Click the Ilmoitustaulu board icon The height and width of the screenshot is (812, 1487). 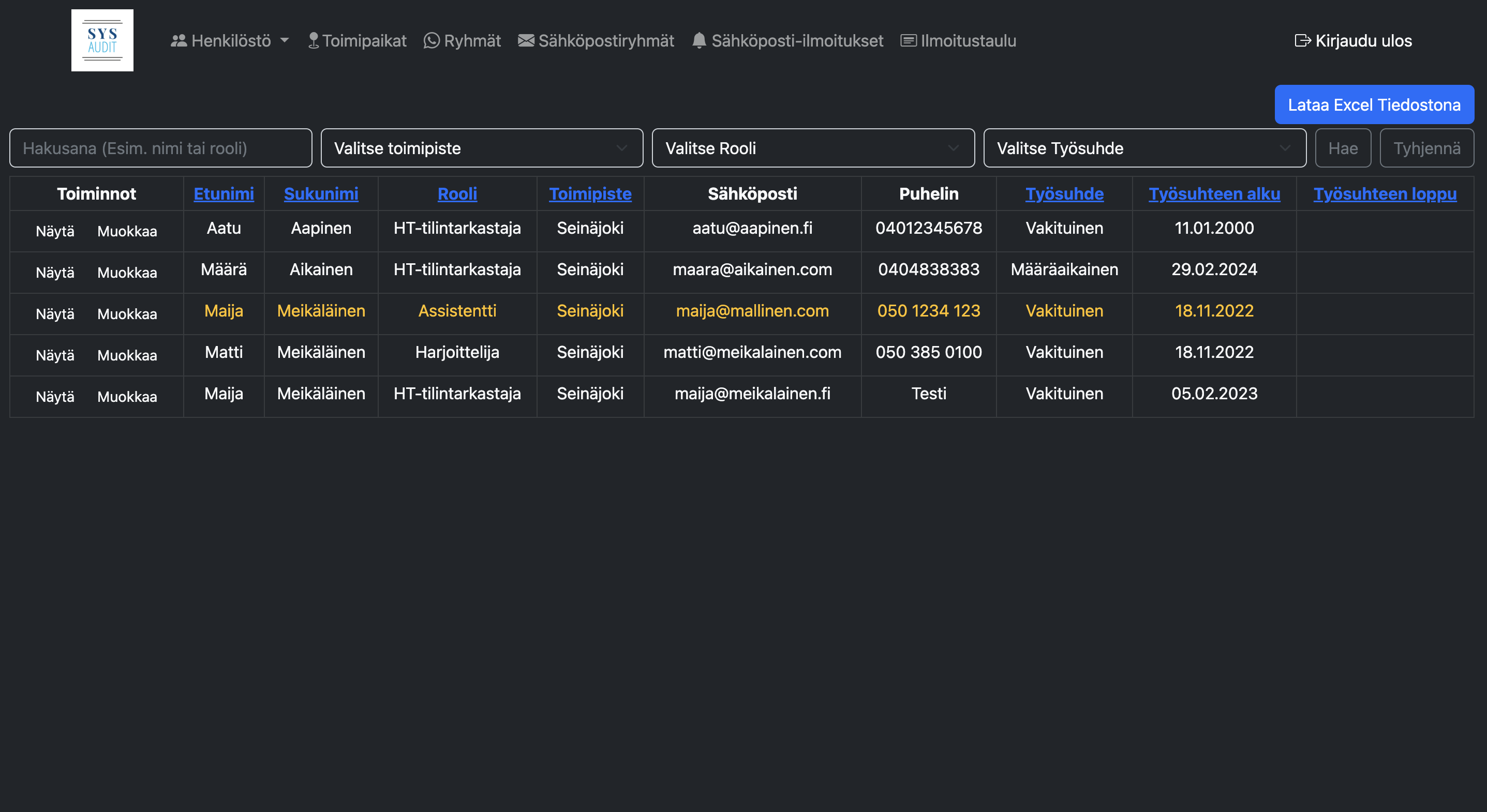coord(909,40)
